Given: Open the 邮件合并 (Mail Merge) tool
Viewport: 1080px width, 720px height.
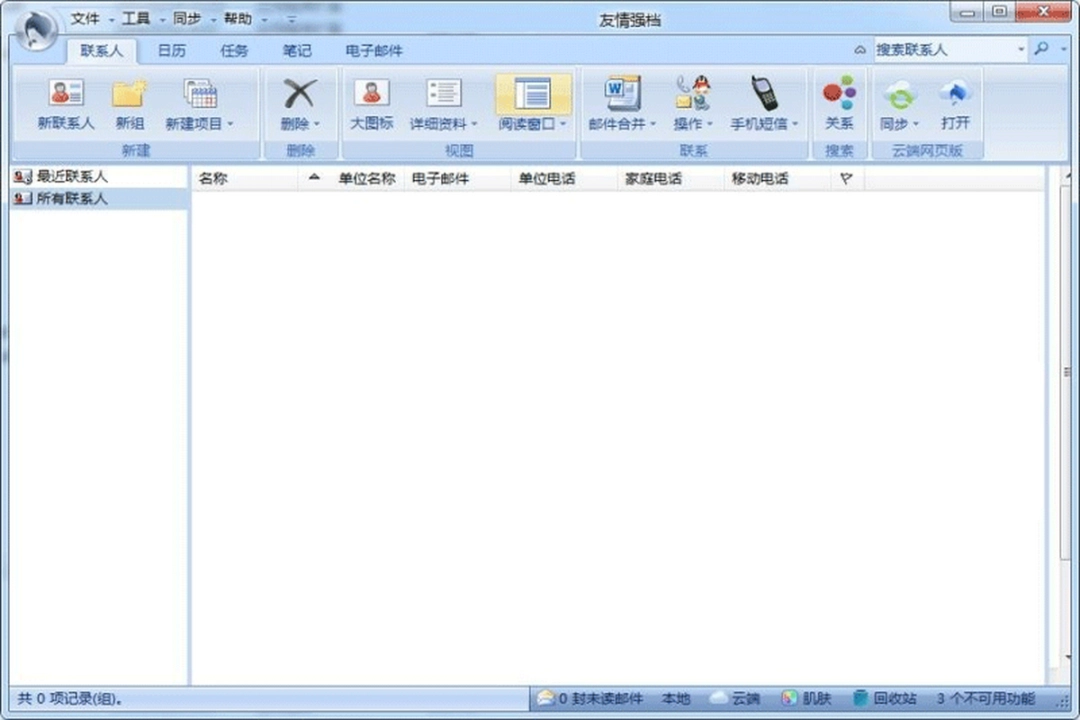Looking at the screenshot, I should [x=622, y=104].
